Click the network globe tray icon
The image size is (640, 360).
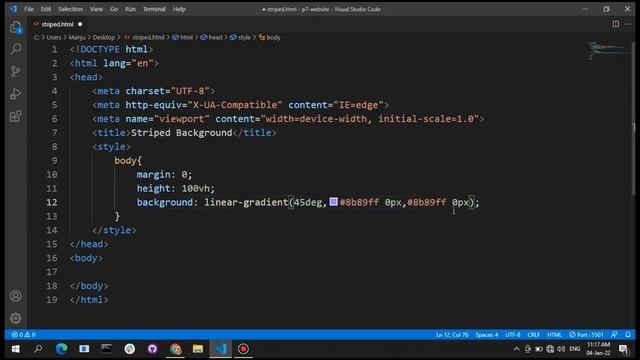coord(550,349)
